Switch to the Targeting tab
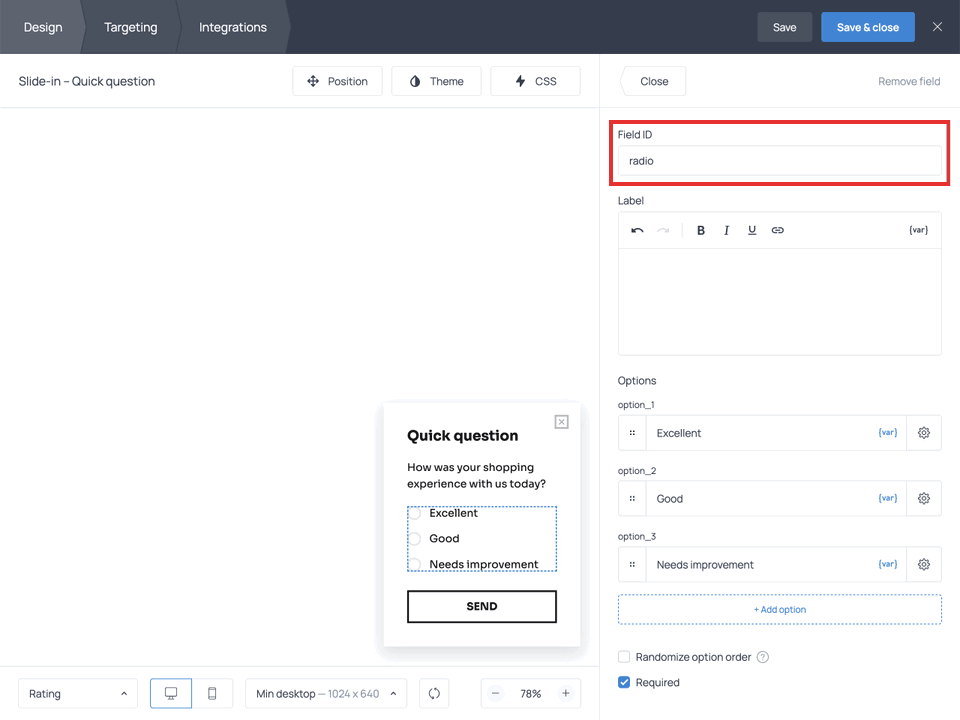This screenshot has width=960, height=720. (x=130, y=27)
